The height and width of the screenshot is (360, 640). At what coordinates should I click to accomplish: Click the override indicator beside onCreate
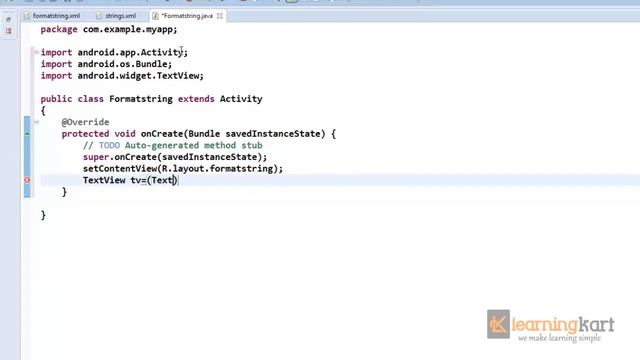(27, 133)
